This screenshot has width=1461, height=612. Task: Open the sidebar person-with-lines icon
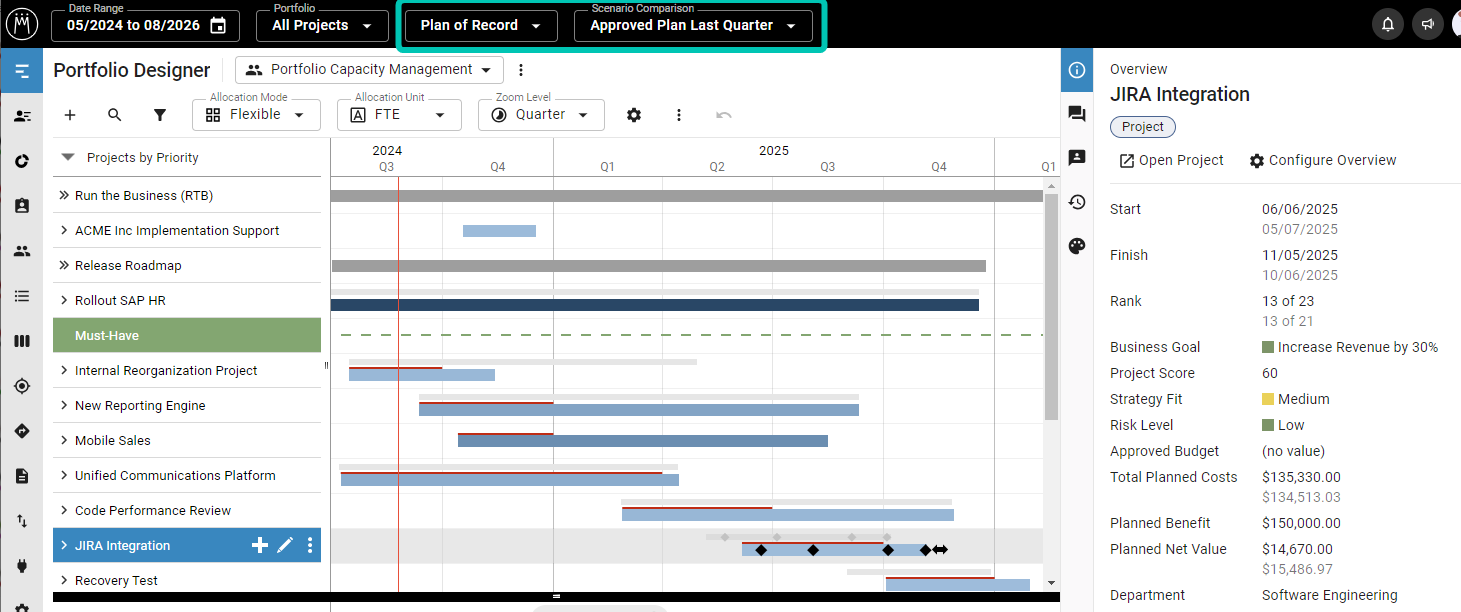pyautogui.click(x=22, y=116)
